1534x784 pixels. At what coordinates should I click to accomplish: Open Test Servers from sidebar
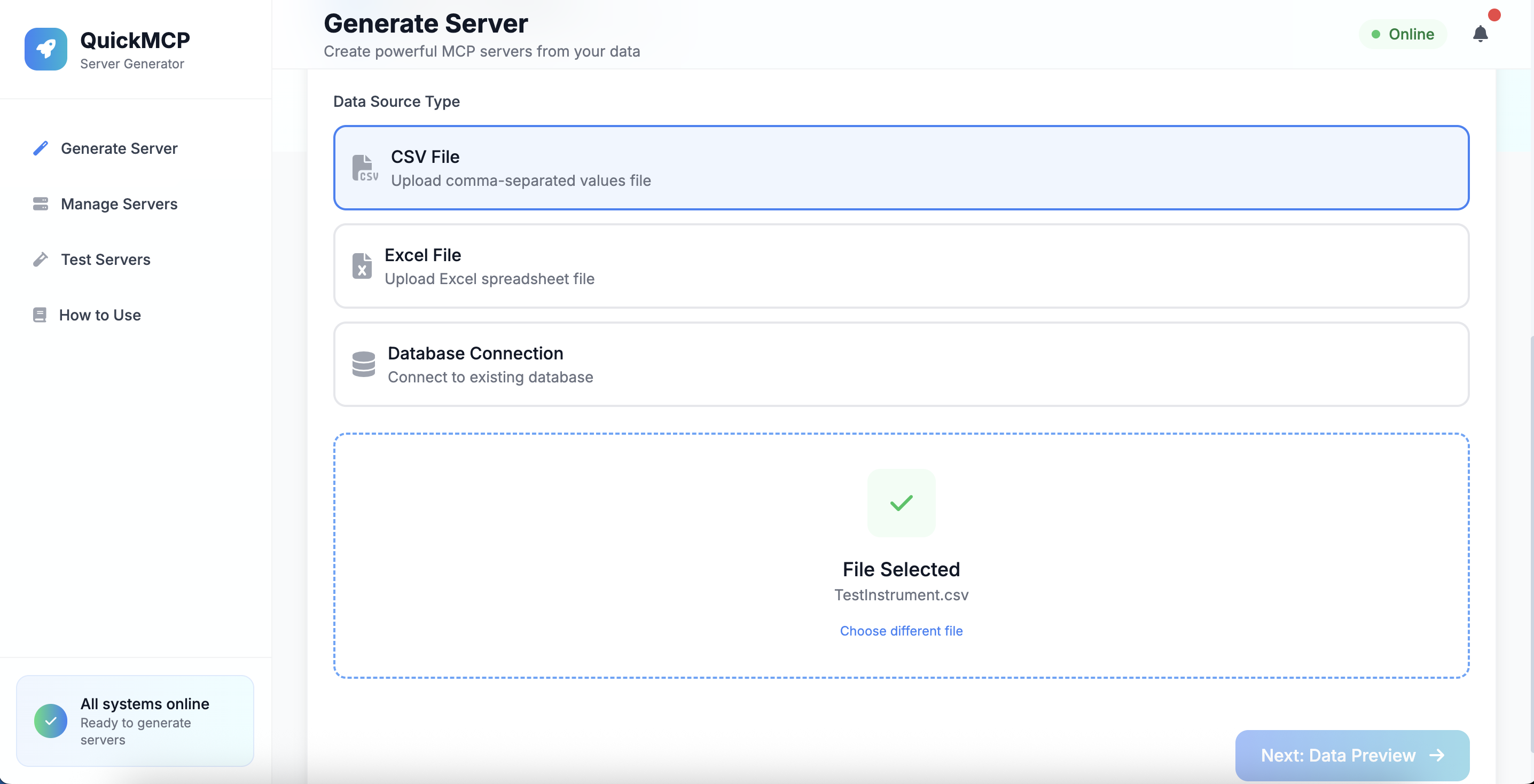[105, 260]
